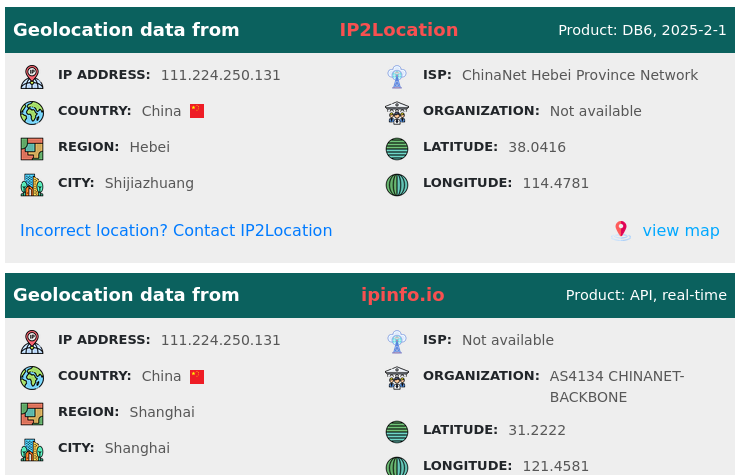Click the IP address value 111.224.250.131 in ipinfo.io panel
Image resolution: width=740 pixels, height=475 pixels.
coord(220,340)
